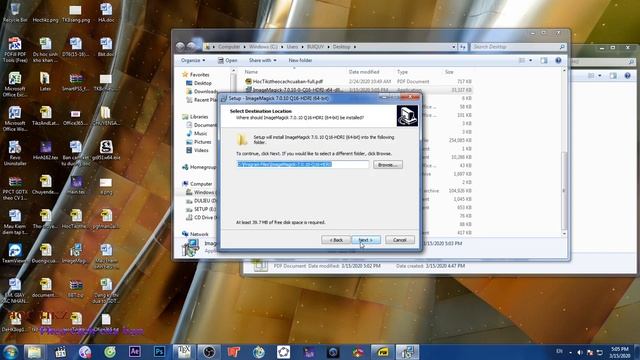This screenshot has width=640, height=360.
Task: Change view in front Explorer window
Action: 522,60
